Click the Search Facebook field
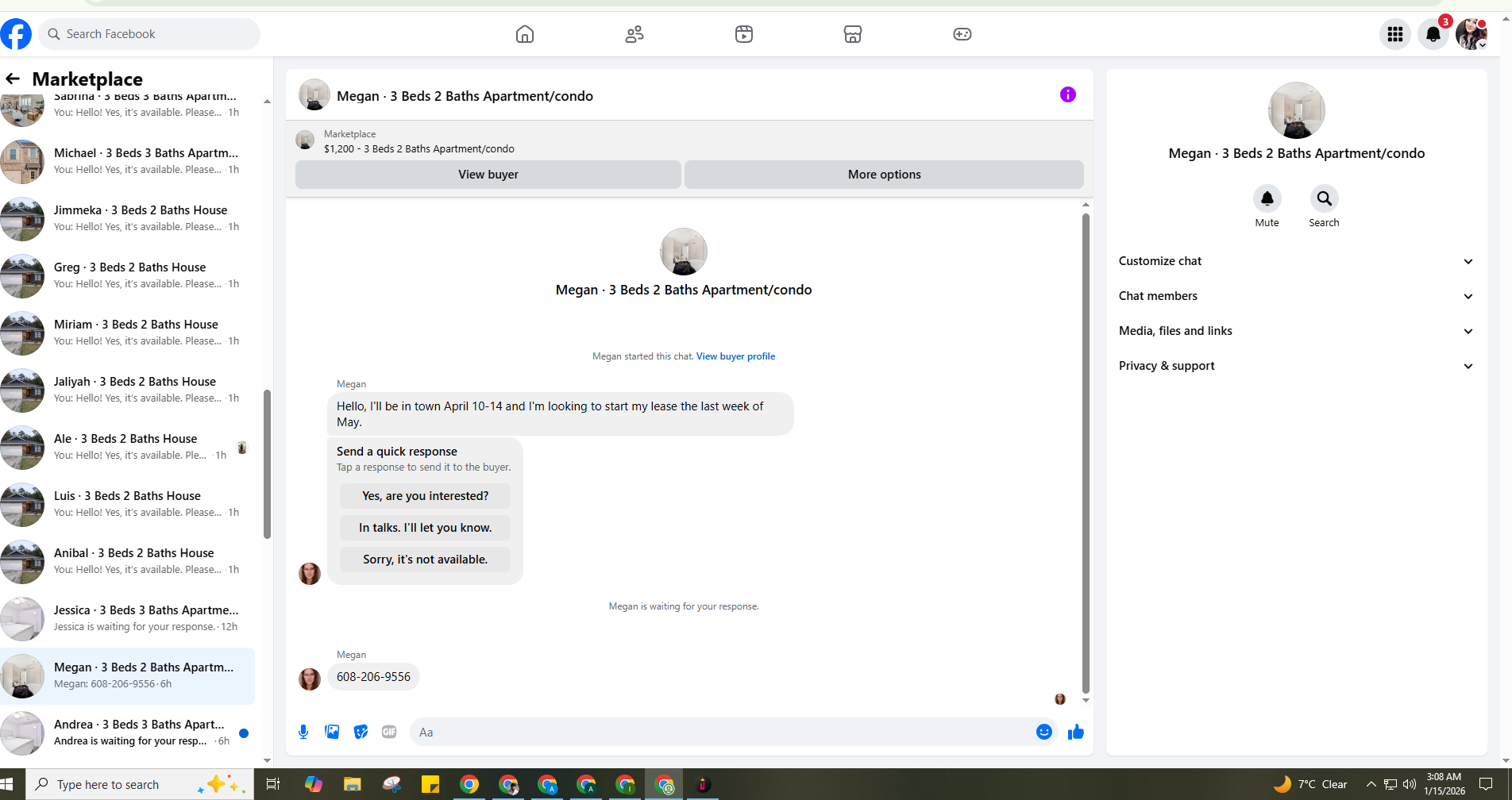Viewport: 1512px width, 800px height. (x=149, y=34)
